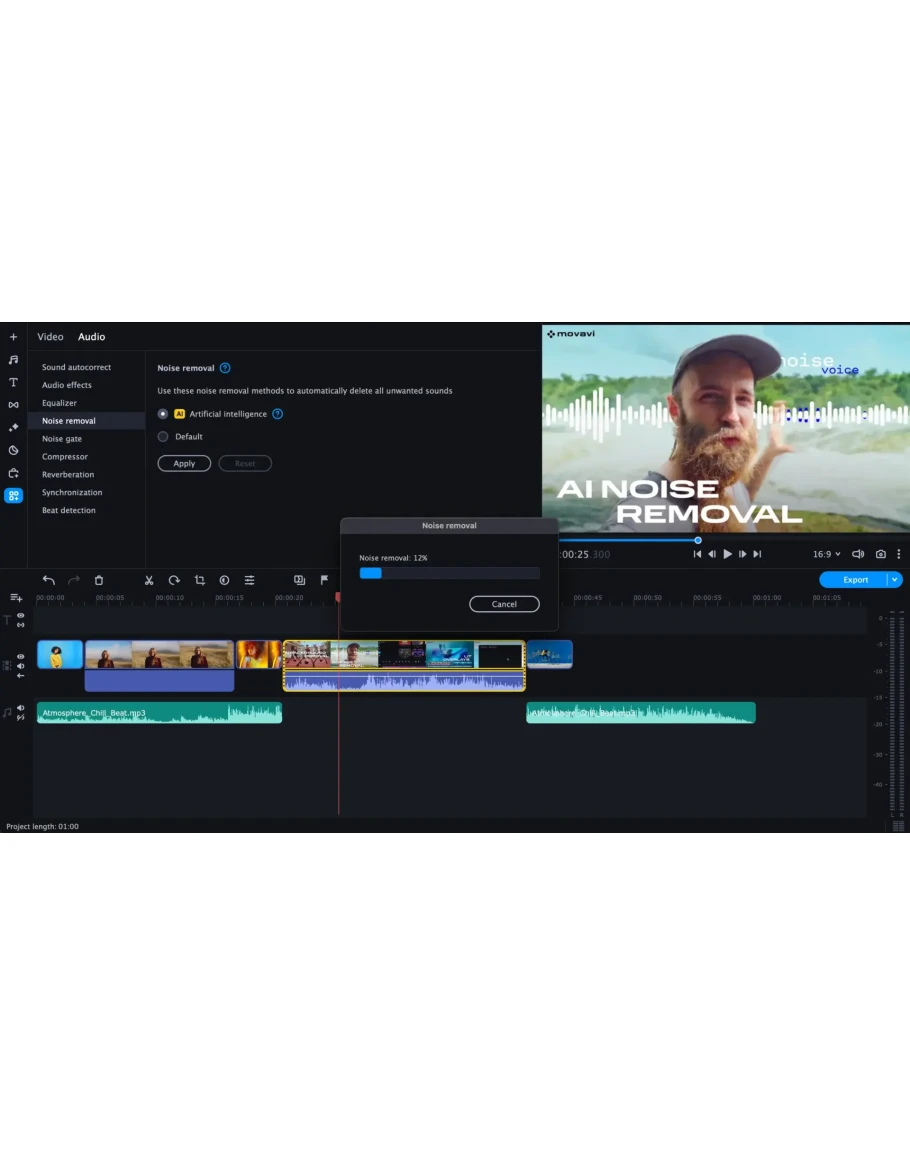Toggle the video track's eye visibility icon

pos(20,657)
